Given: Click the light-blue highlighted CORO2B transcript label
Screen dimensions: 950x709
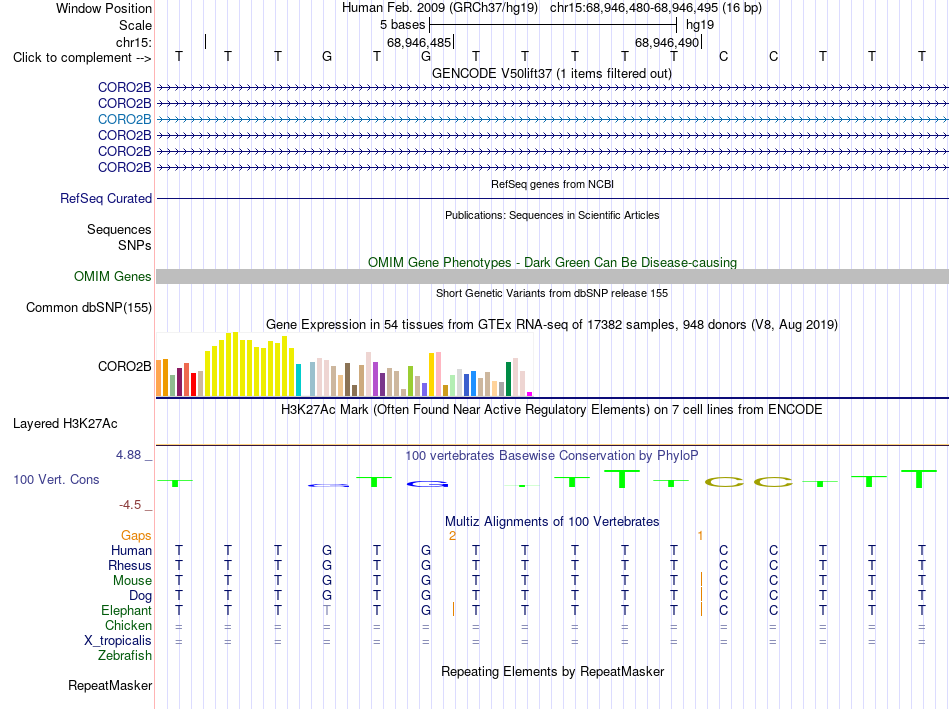Looking at the screenshot, I should pyautogui.click(x=124, y=119).
